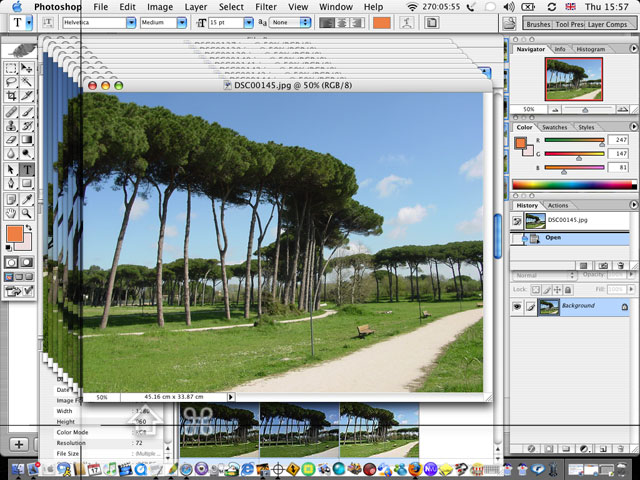Select Standard Screen Mode button

tap(9, 277)
